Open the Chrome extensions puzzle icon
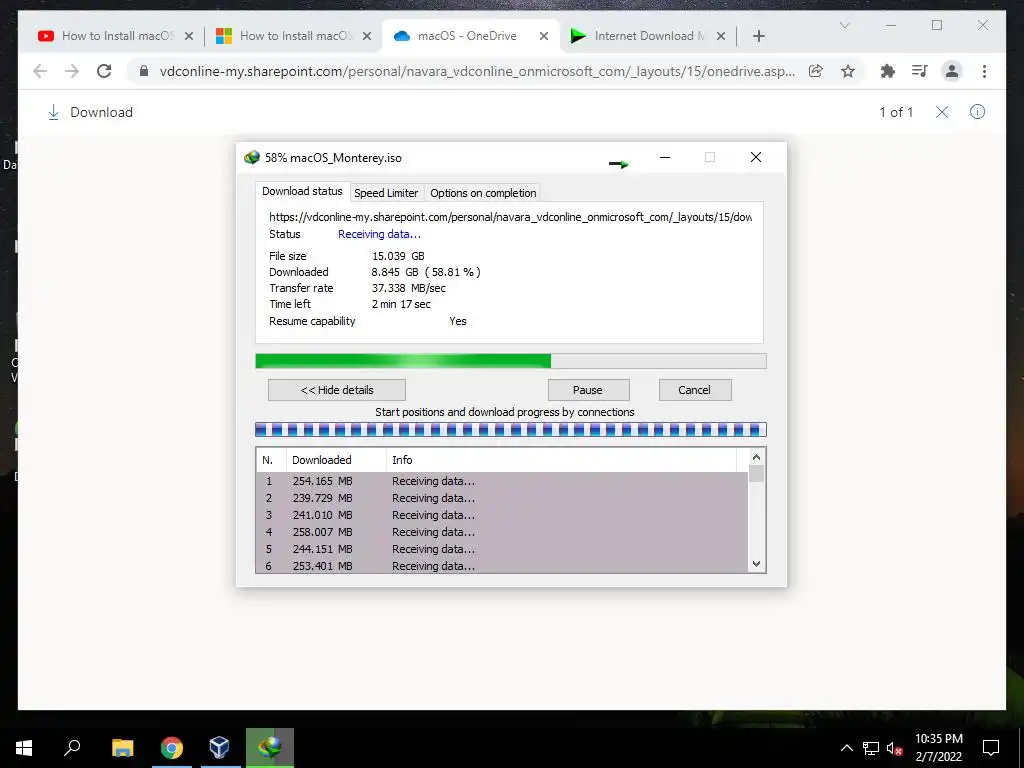This screenshot has width=1024, height=768. click(888, 71)
